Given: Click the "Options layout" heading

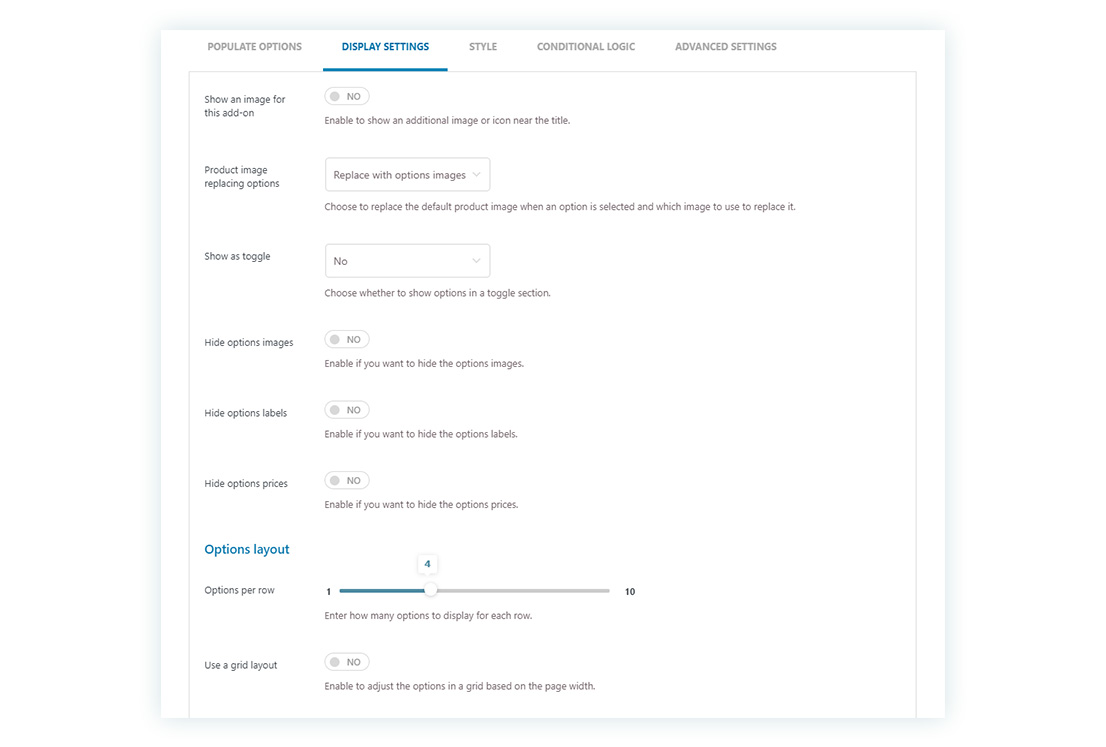Looking at the screenshot, I should [x=246, y=549].
